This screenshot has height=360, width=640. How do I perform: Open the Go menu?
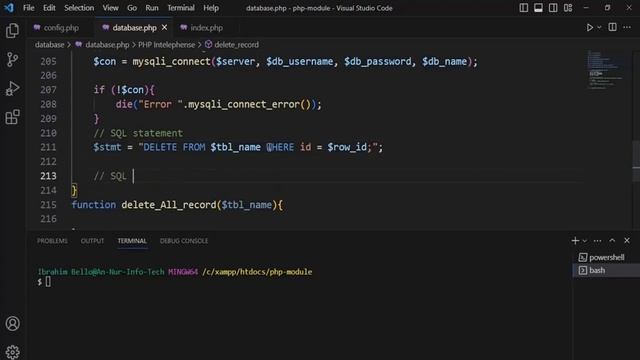tap(132, 8)
